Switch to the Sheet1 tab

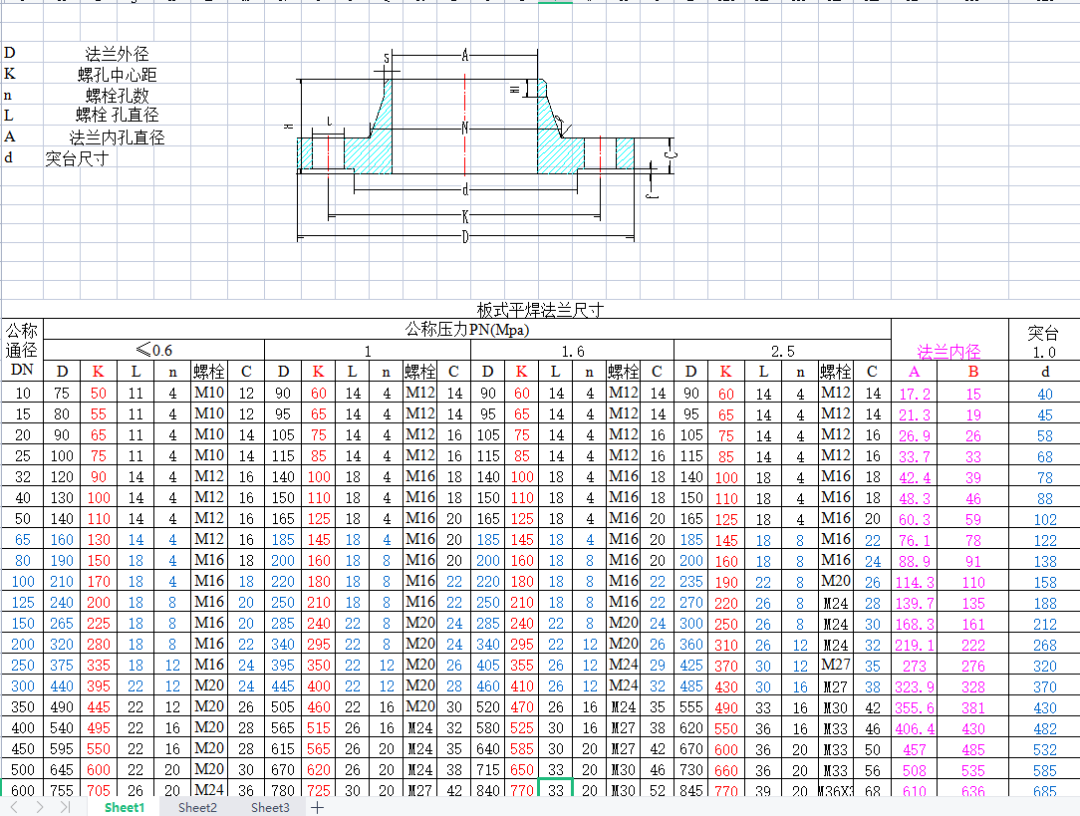click(125, 807)
